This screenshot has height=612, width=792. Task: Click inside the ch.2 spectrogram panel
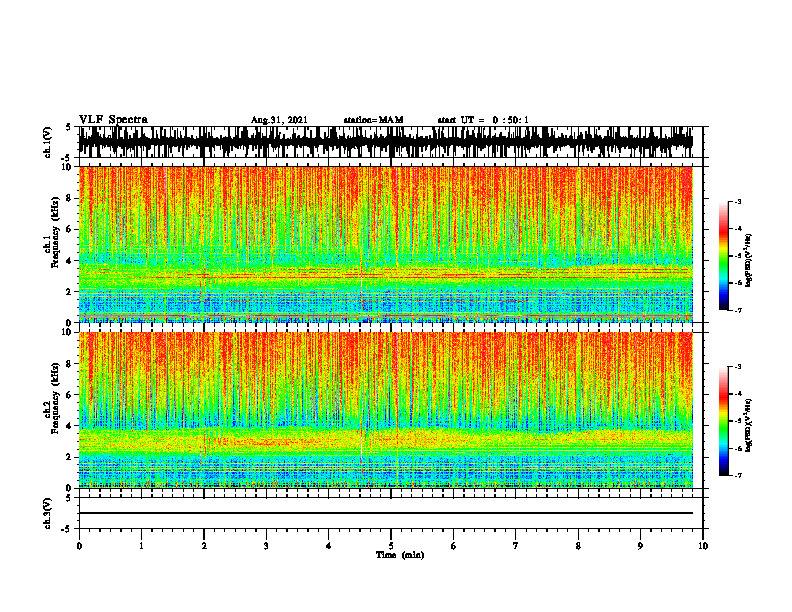pos(385,410)
